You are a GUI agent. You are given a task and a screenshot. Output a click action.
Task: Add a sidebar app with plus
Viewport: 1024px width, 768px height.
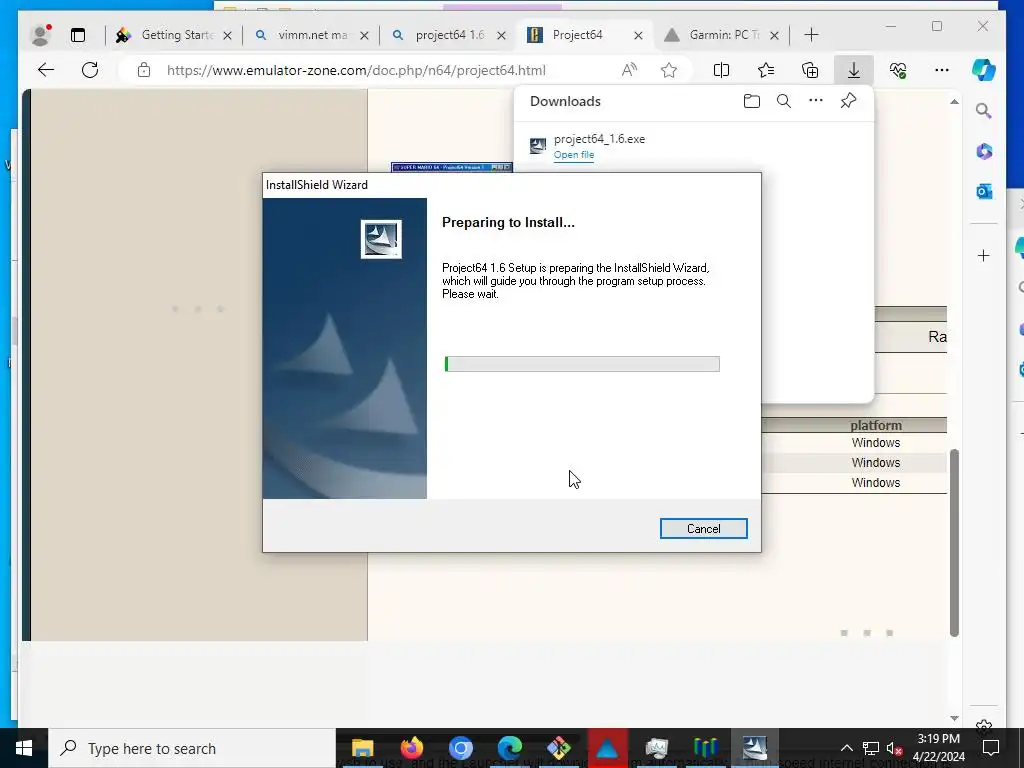click(984, 255)
